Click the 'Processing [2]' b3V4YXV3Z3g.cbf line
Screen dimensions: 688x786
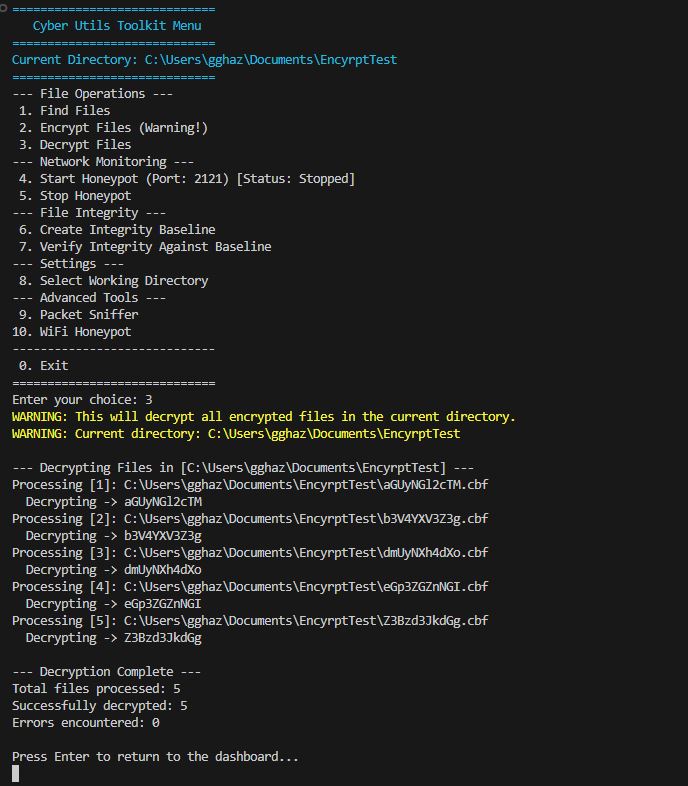click(250, 519)
